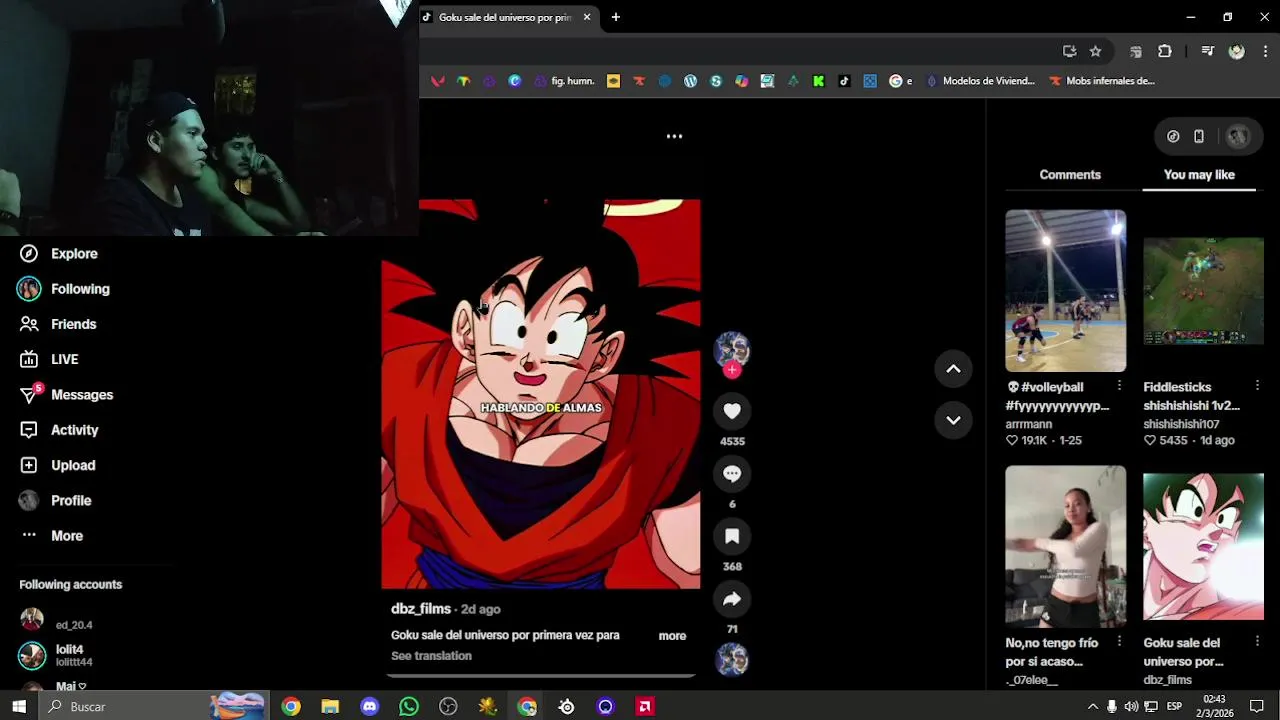
Task: Open 'fig. humn.' bookmark
Action: point(564,81)
